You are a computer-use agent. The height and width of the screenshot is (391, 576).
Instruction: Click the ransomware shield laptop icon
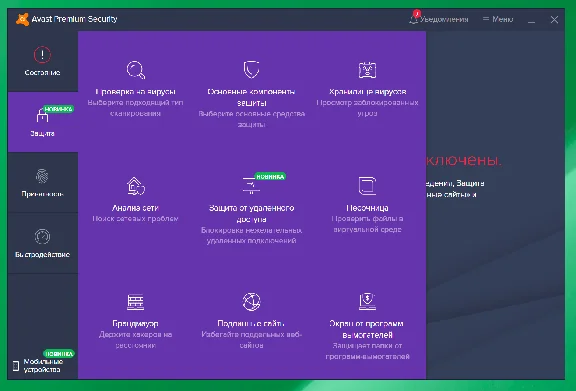click(367, 302)
